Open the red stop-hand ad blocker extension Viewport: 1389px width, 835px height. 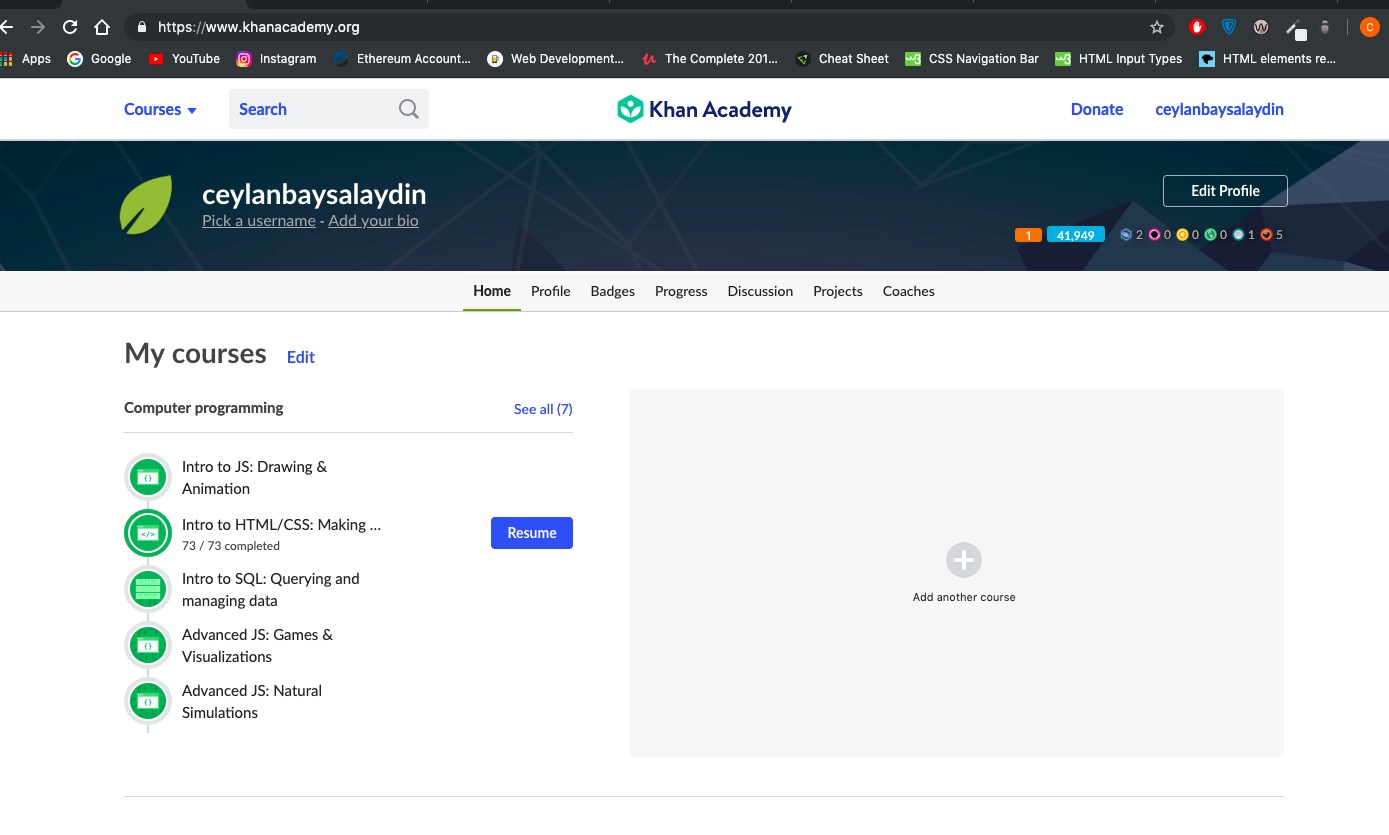pos(1197,27)
